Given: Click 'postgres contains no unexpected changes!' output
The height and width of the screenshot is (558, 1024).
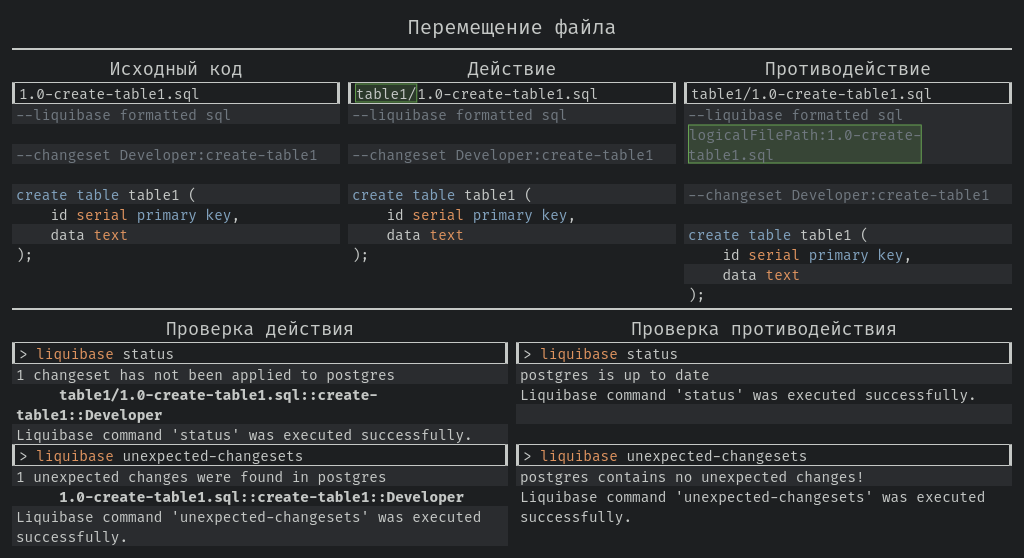Looking at the screenshot, I should [x=692, y=477].
